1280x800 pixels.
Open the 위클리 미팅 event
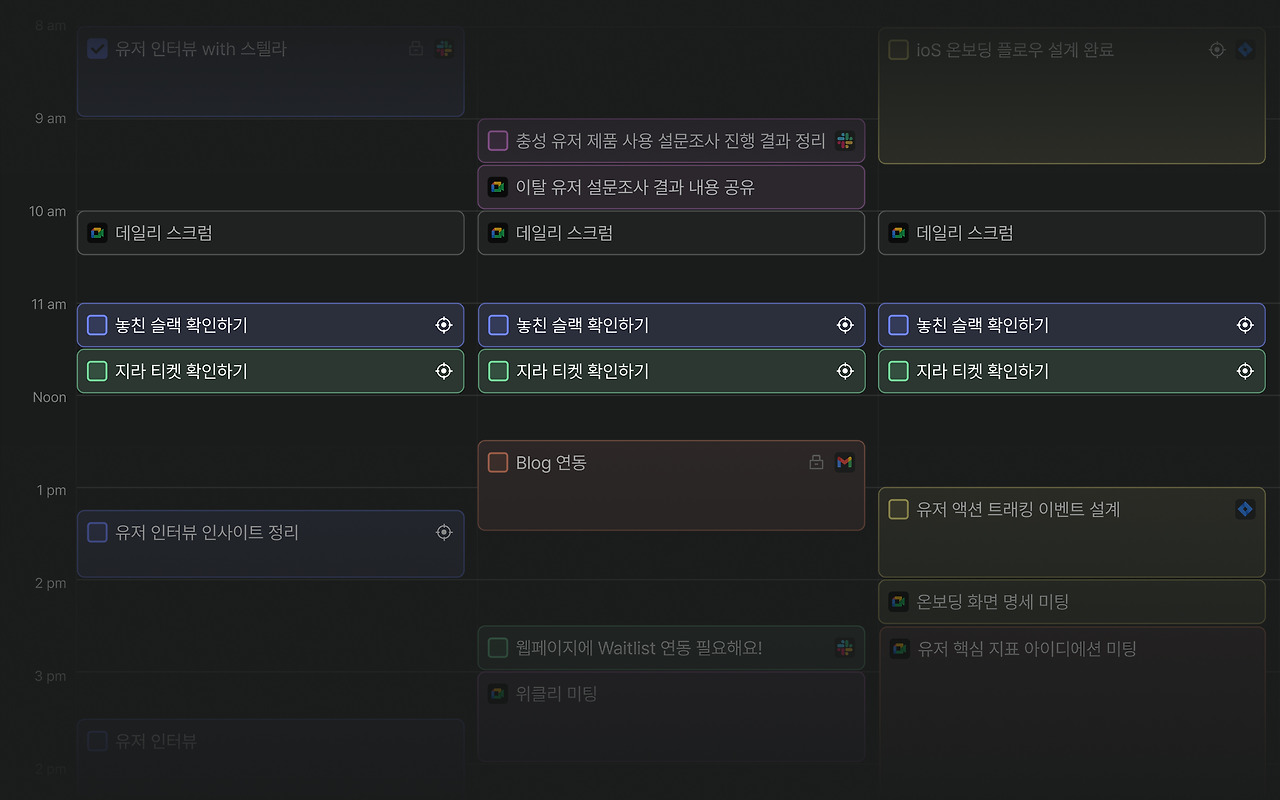point(671,716)
